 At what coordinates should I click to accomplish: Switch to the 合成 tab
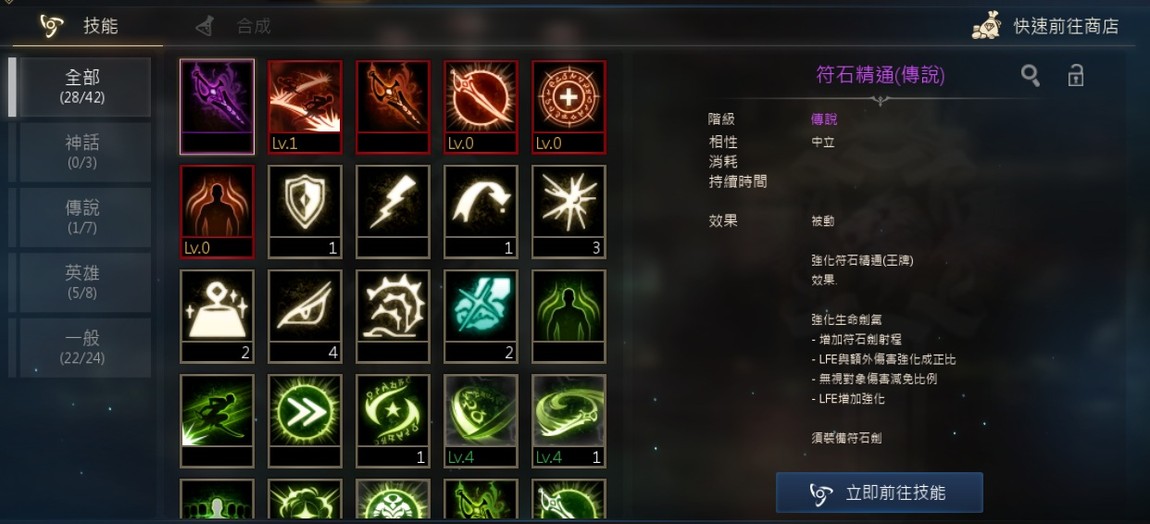pyautogui.click(x=233, y=26)
